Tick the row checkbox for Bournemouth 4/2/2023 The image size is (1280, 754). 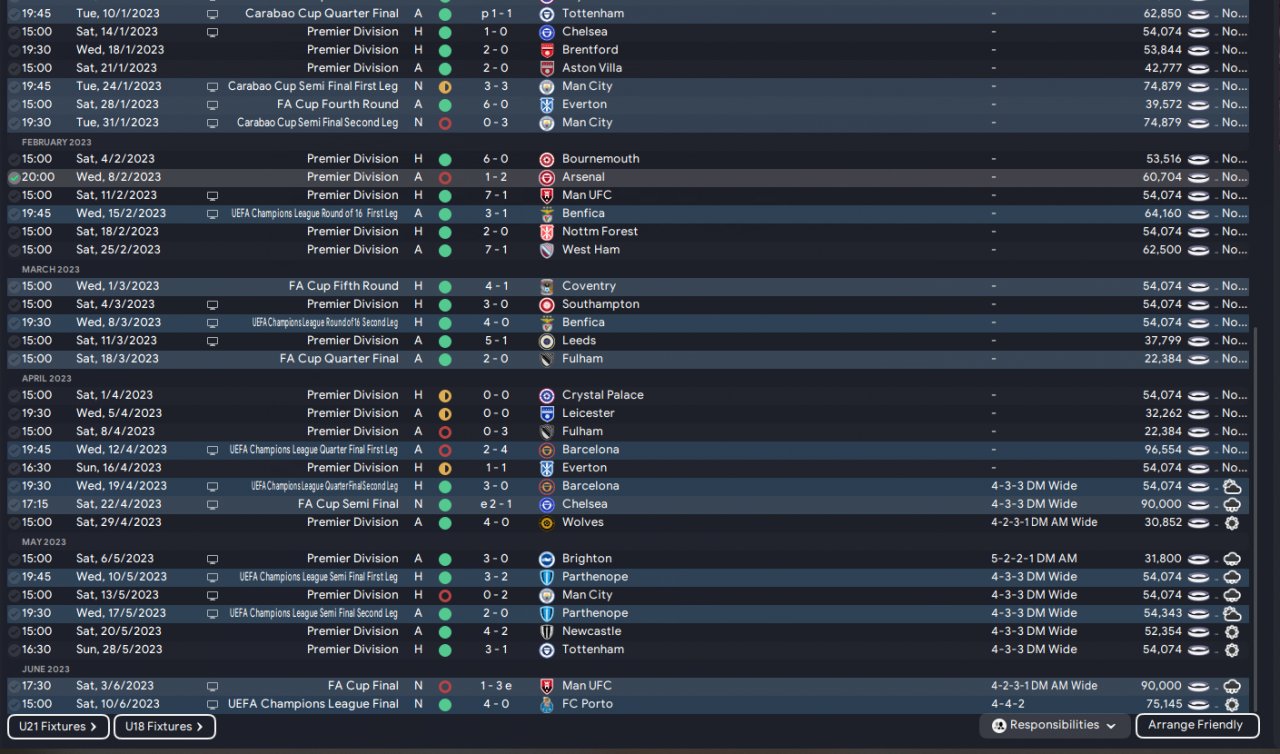[14, 160]
